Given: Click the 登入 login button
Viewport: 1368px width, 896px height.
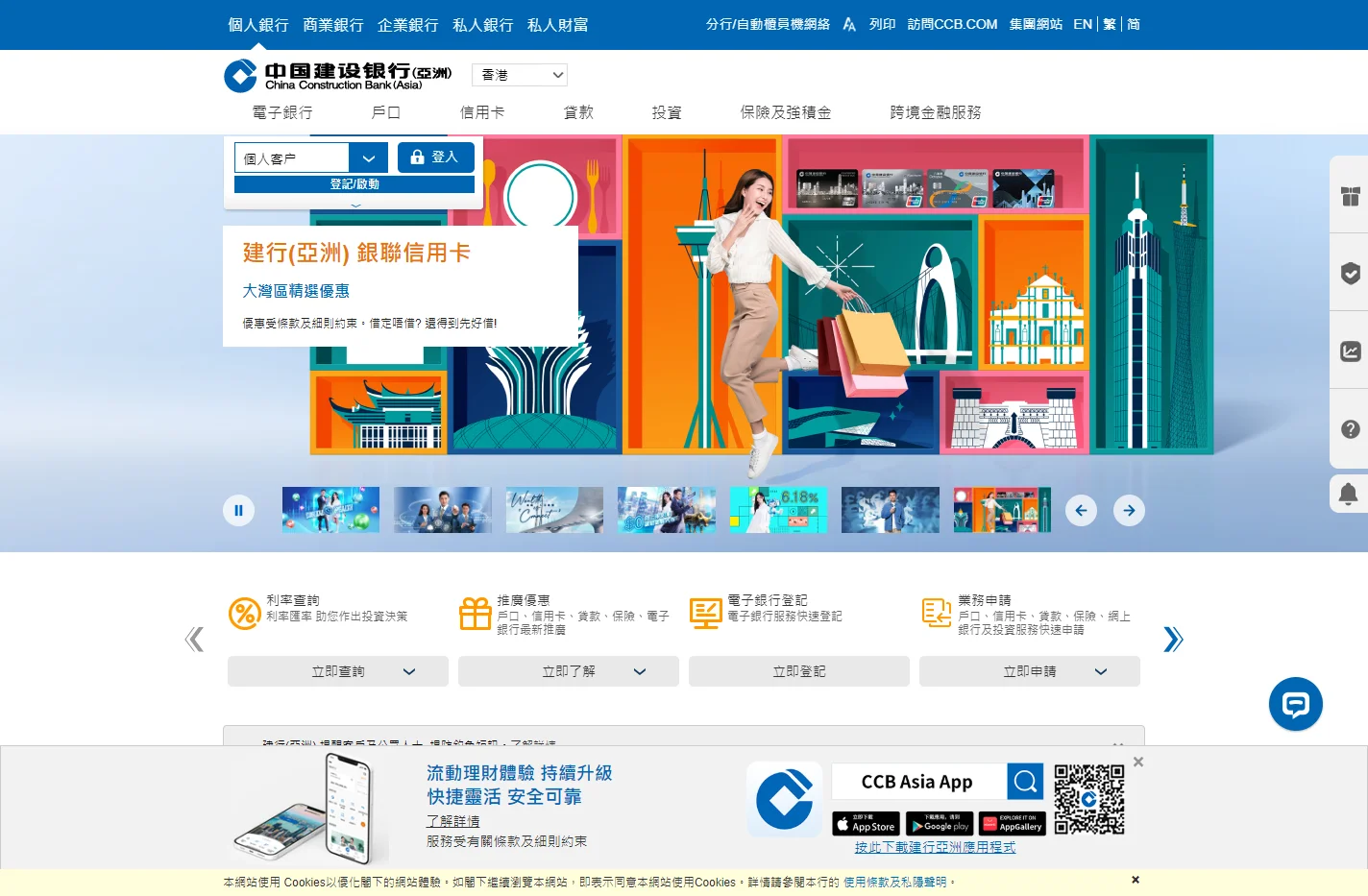Looking at the screenshot, I should click(436, 157).
